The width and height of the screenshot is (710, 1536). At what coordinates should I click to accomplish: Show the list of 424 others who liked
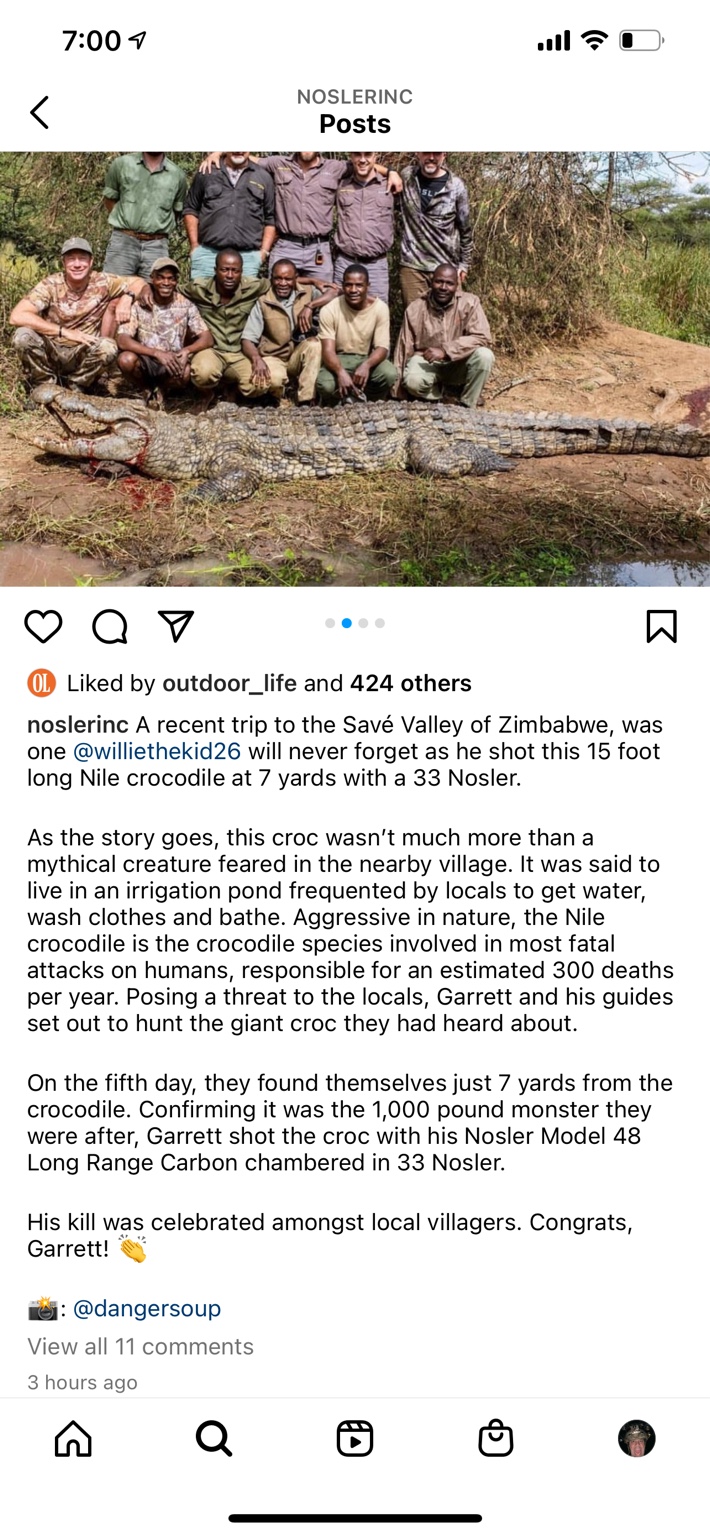tap(410, 684)
